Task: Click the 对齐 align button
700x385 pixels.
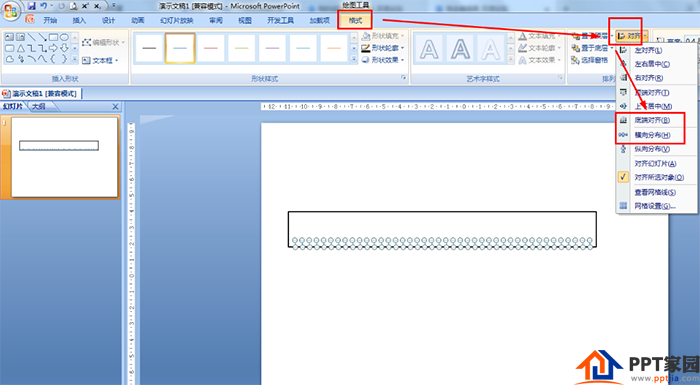Action: 632,36
